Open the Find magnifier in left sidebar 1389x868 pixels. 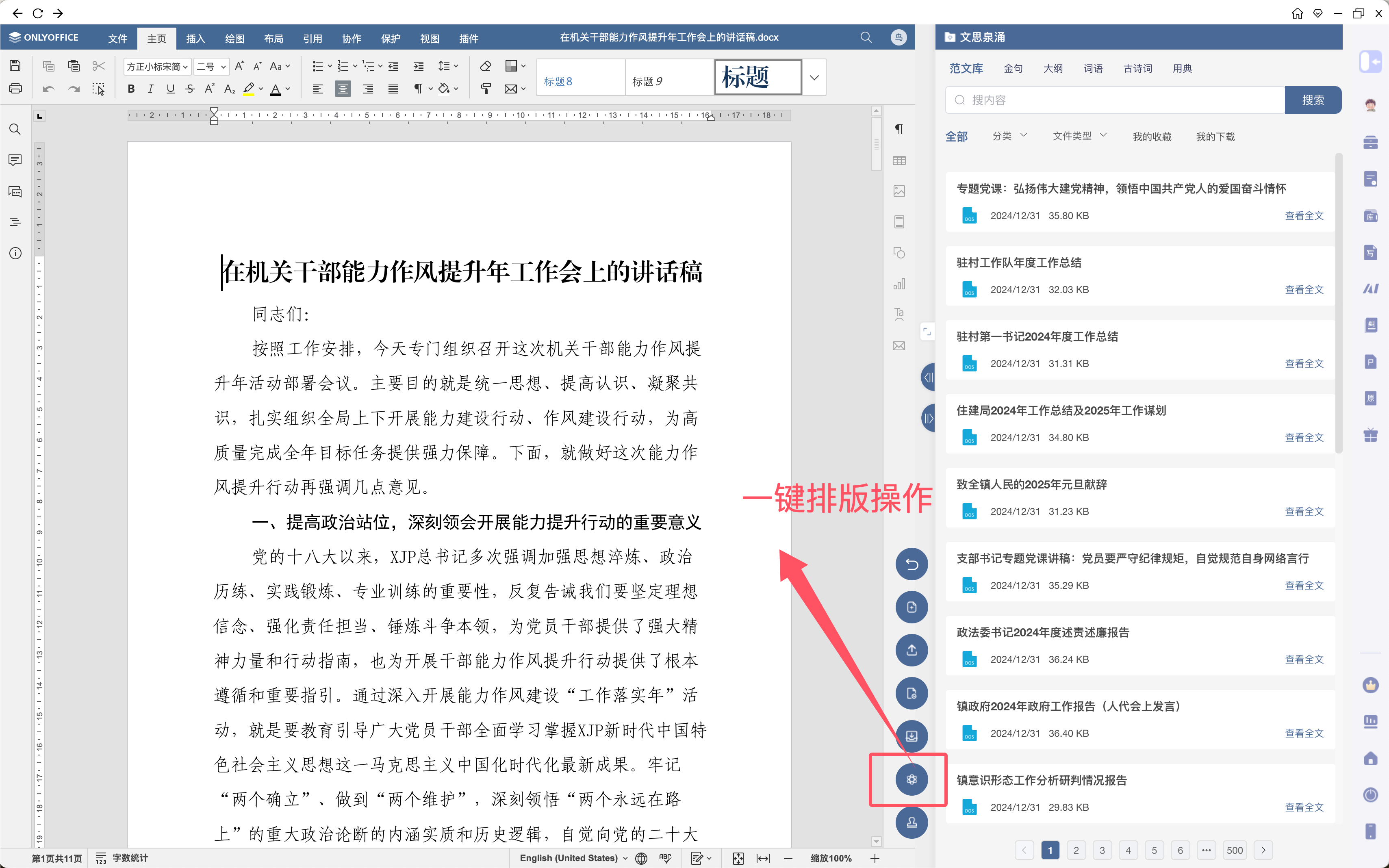pos(15,129)
